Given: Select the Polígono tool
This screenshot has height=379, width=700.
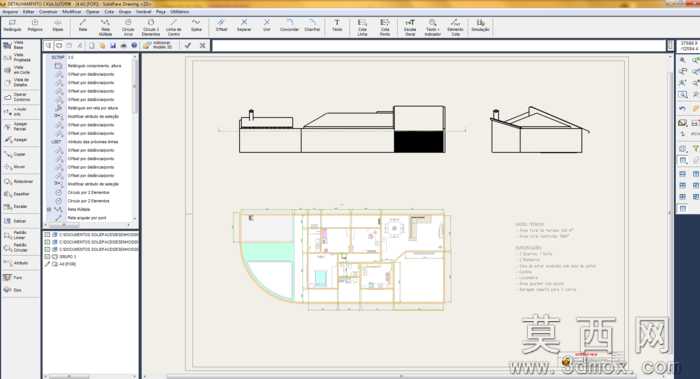Looking at the screenshot, I should click(x=35, y=25).
